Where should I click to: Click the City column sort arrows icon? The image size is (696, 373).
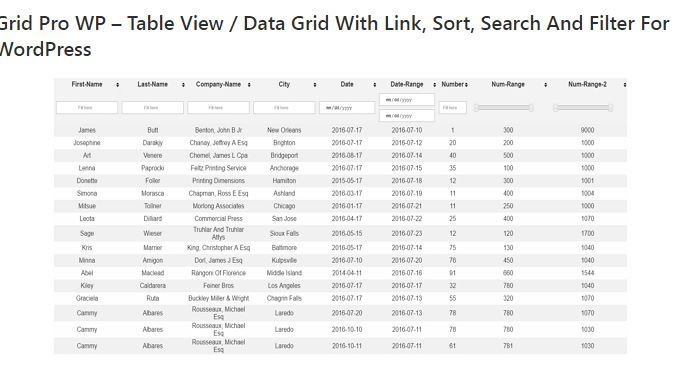315,85
